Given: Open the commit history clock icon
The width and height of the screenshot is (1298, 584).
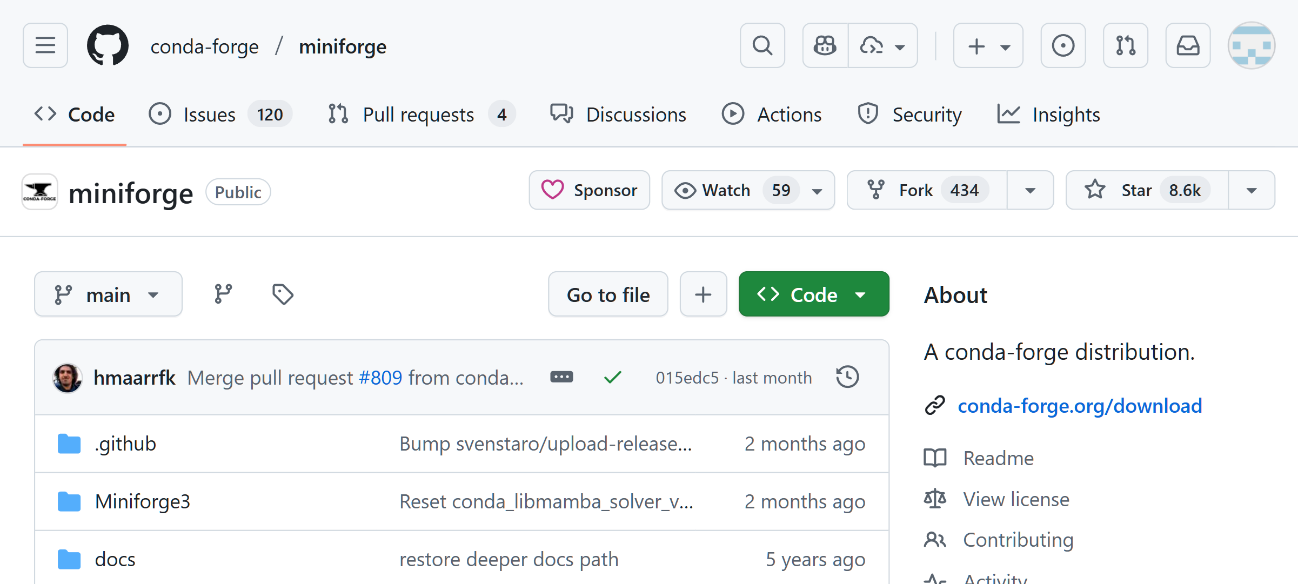Looking at the screenshot, I should pos(847,377).
